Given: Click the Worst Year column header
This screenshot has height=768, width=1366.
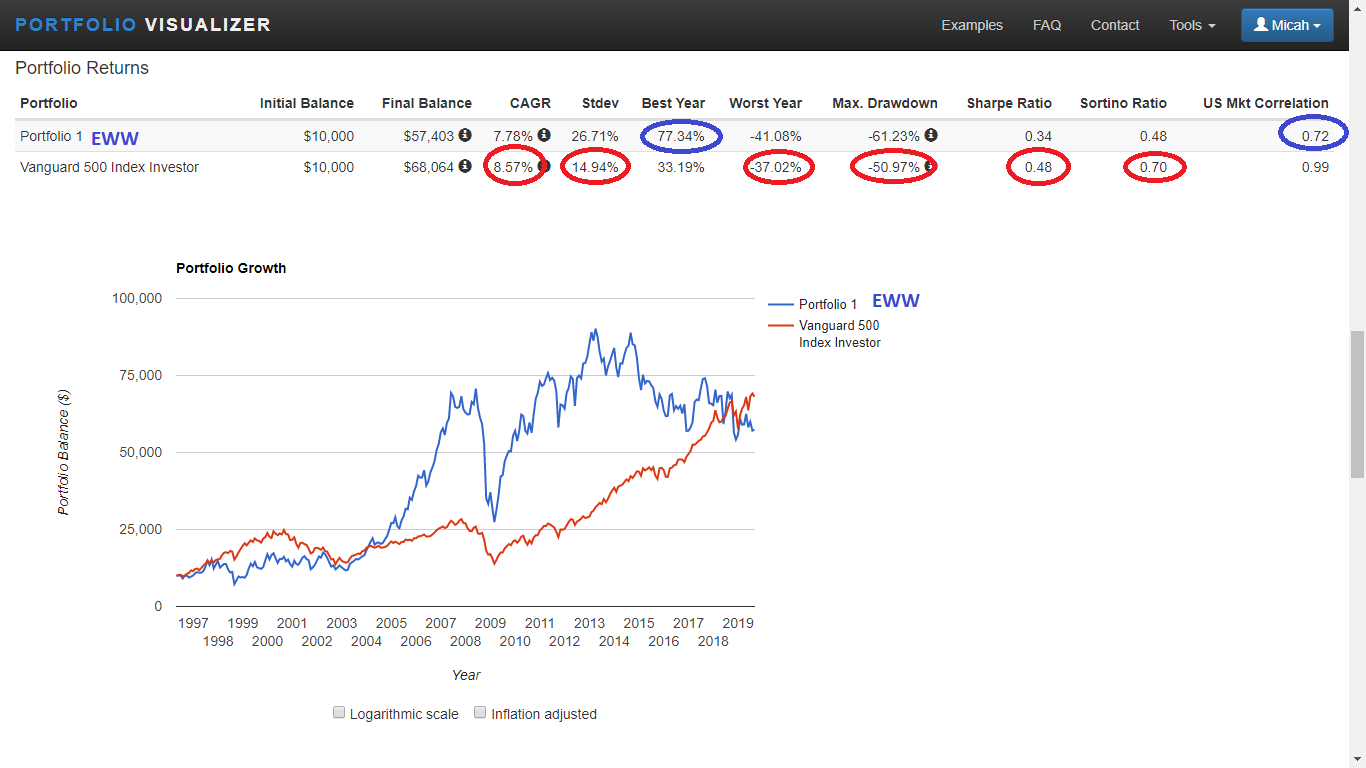Looking at the screenshot, I should click(765, 103).
